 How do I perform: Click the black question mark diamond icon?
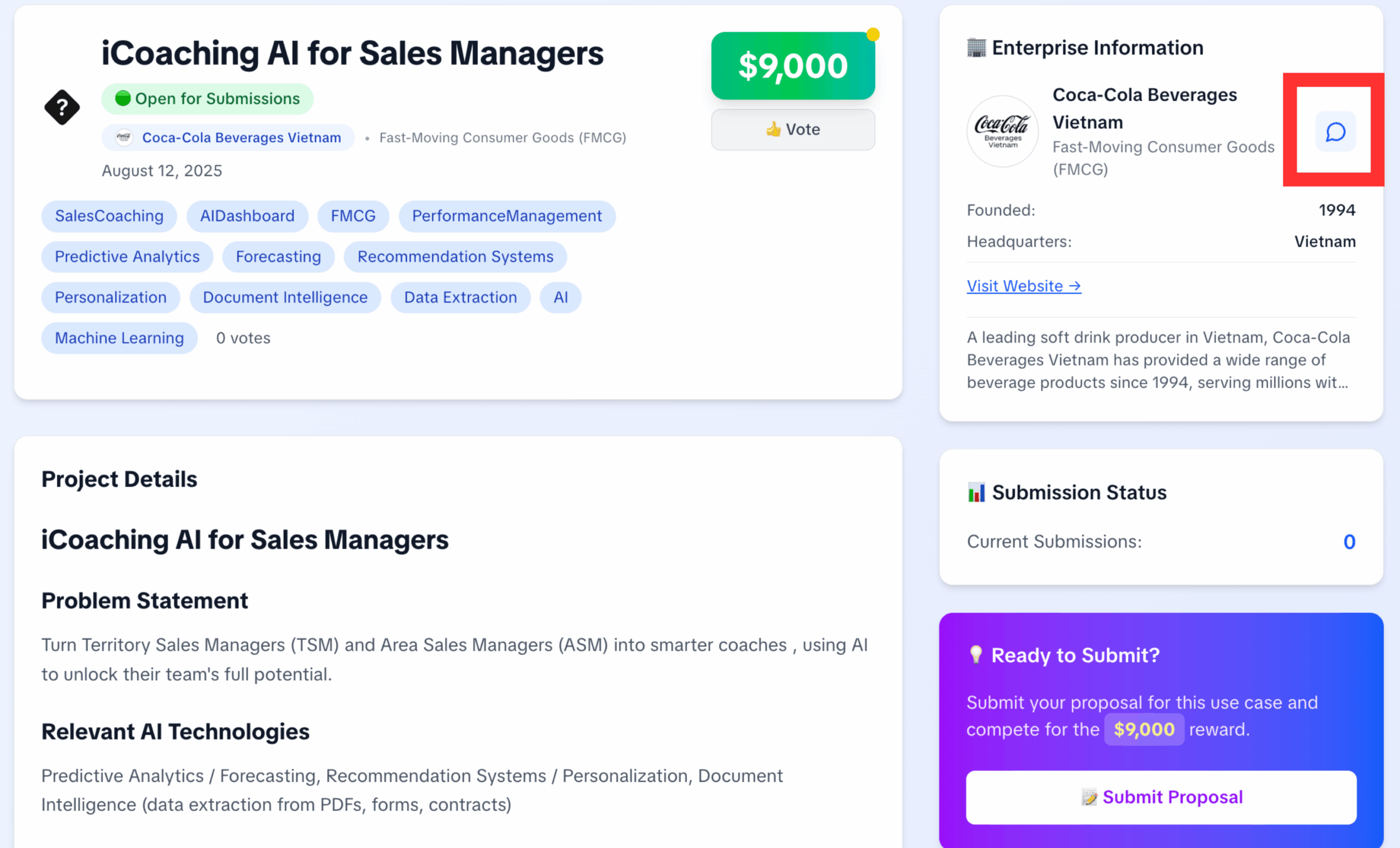pos(62,107)
